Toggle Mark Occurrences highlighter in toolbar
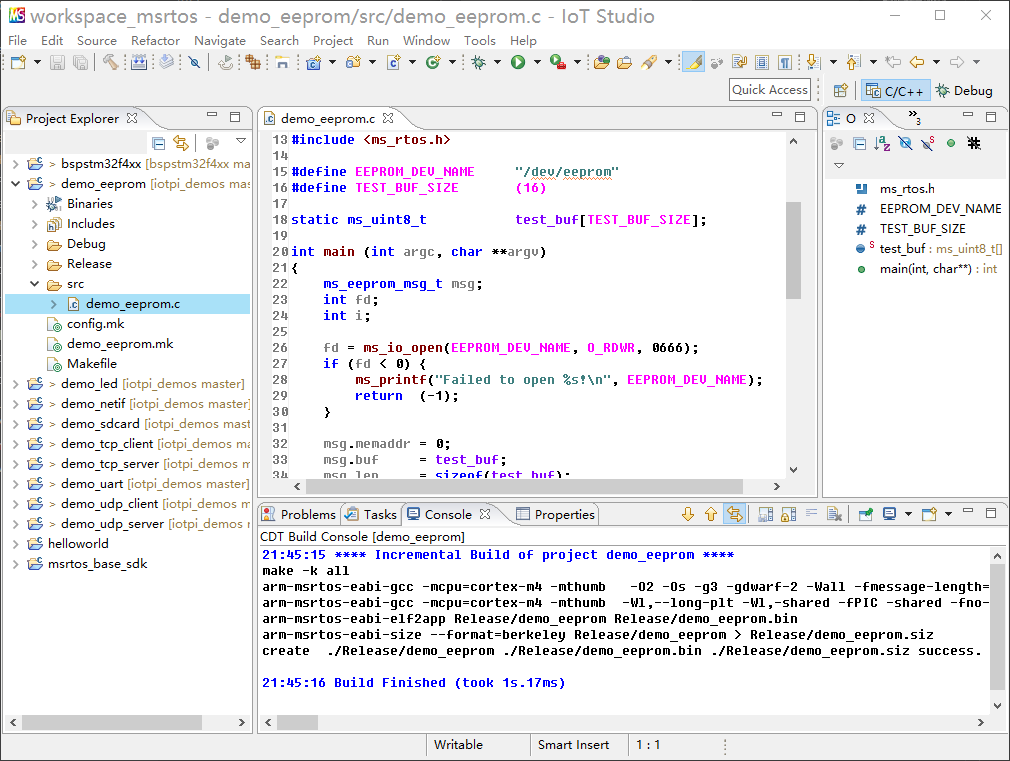This screenshot has height=761, width=1010. [693, 62]
